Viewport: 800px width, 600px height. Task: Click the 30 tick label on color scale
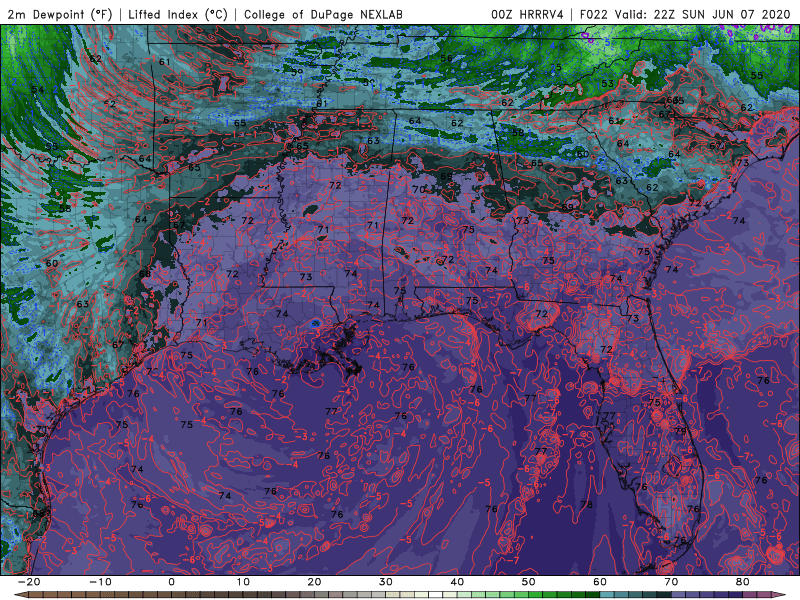coord(386,582)
